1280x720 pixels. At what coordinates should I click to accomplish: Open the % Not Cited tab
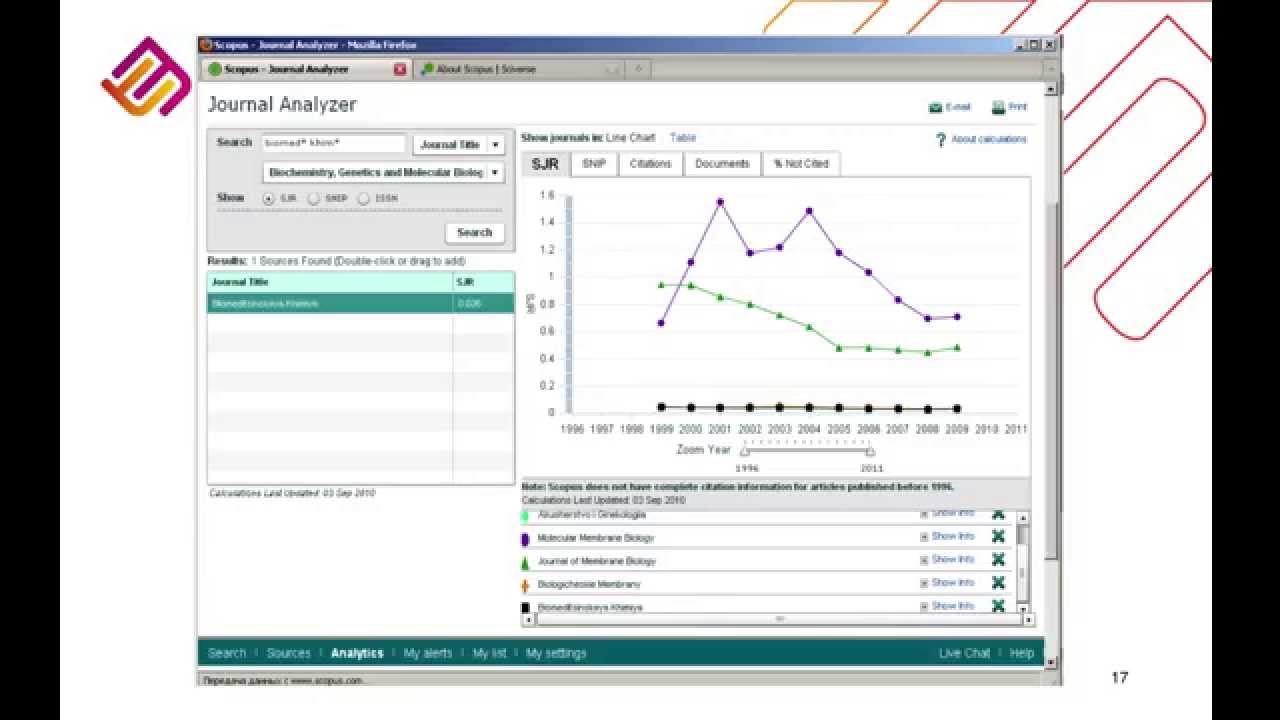coord(801,164)
